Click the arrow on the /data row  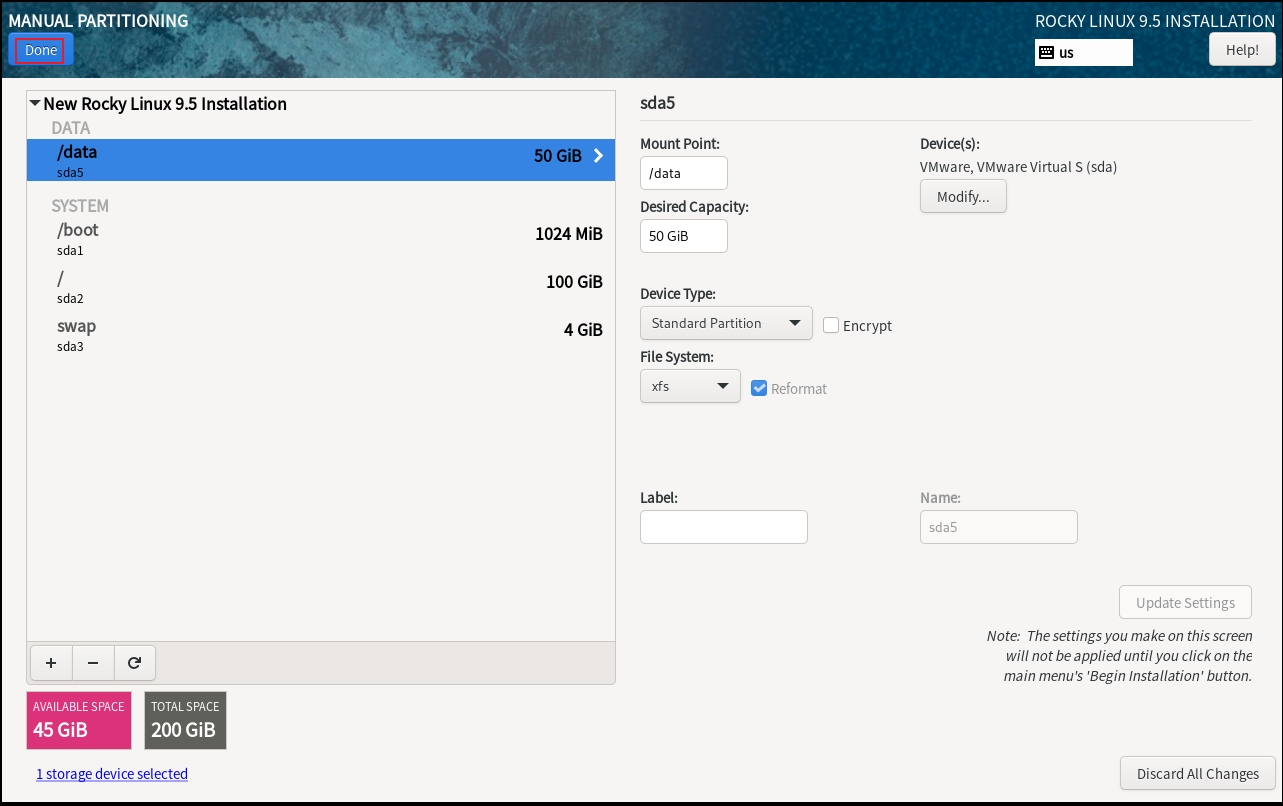point(598,156)
